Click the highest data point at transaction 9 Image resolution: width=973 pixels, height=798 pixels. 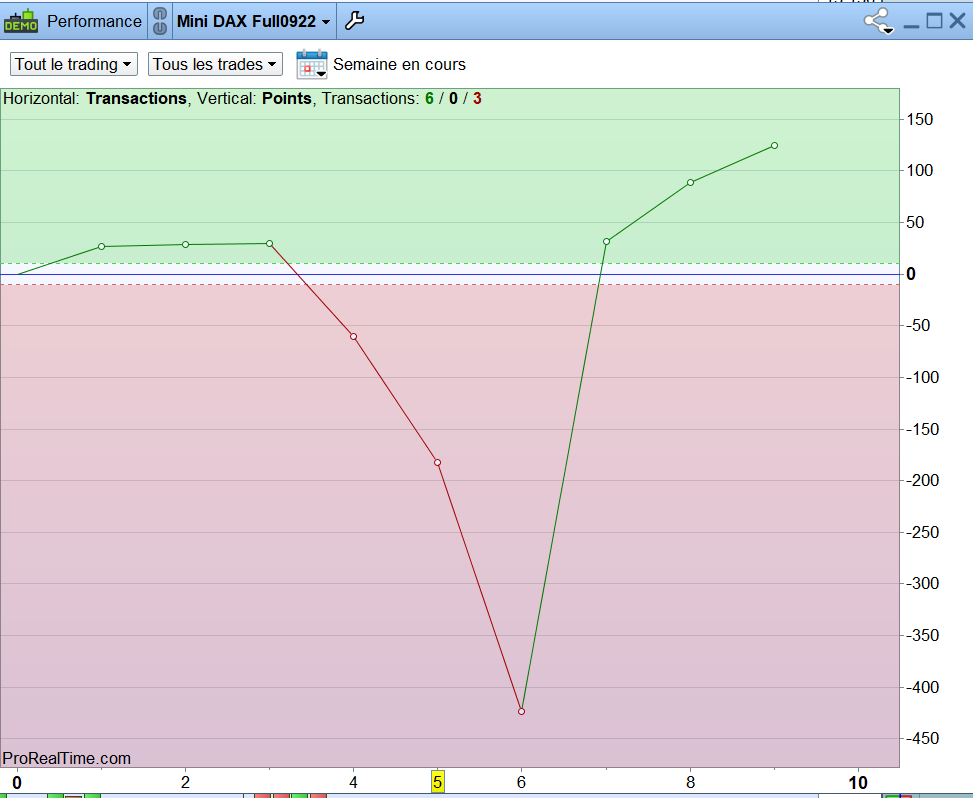(x=774, y=145)
